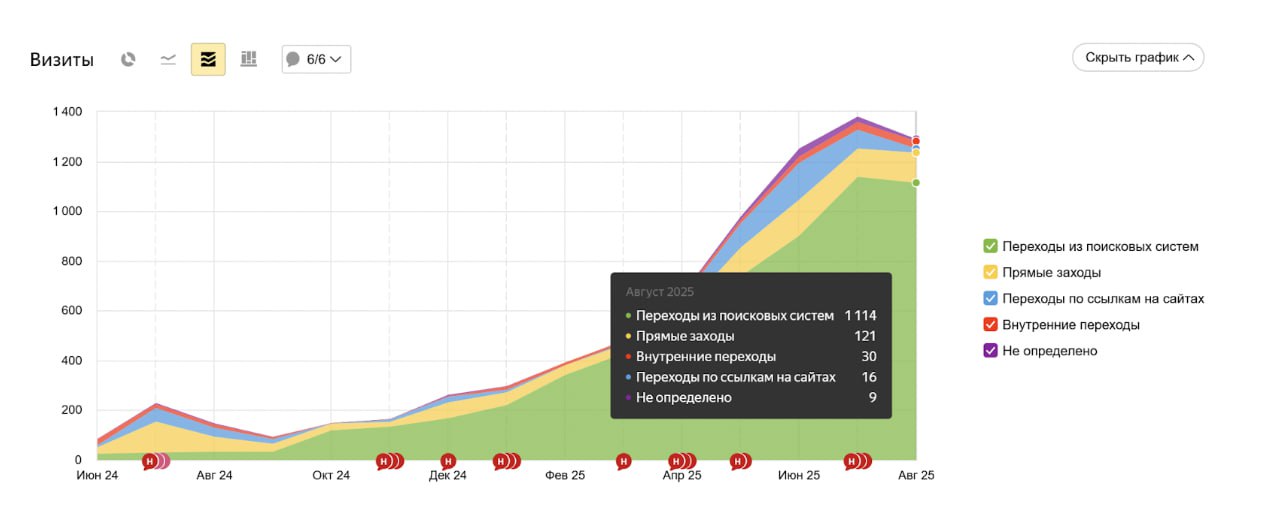Viewport: 1262px width, 520px height.
Task: Click the note marker near Фев 25
Action: point(624,461)
